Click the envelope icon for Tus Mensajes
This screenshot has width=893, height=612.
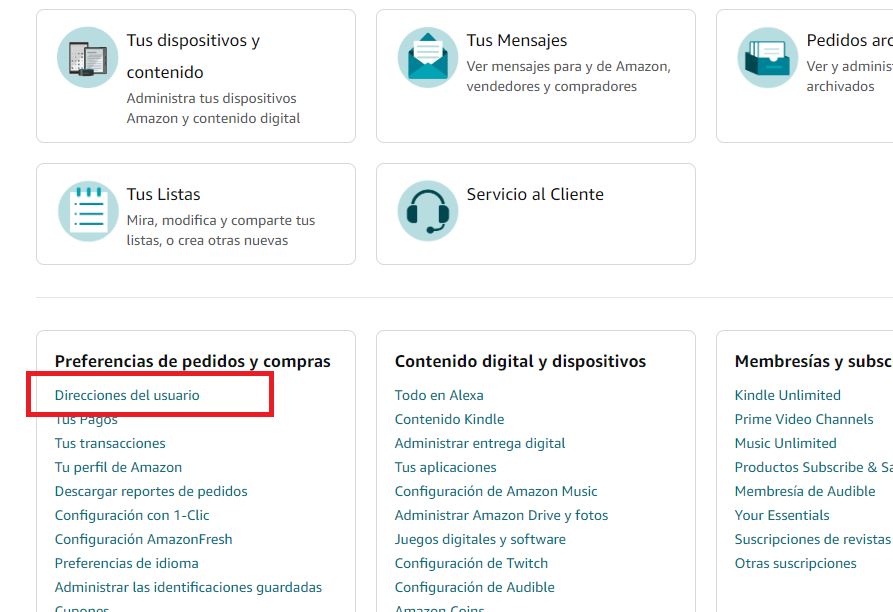coord(428,57)
